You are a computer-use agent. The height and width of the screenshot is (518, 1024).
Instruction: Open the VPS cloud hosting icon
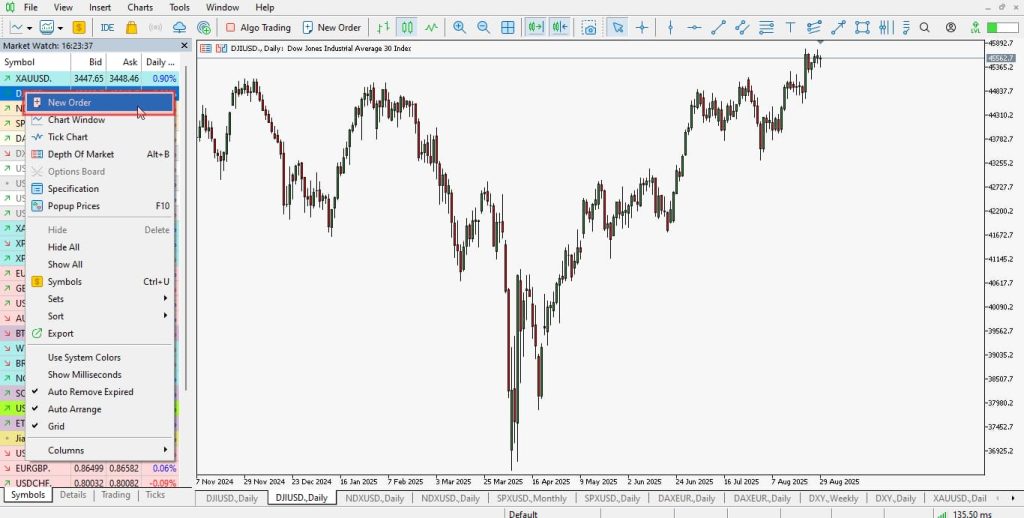coord(179,27)
